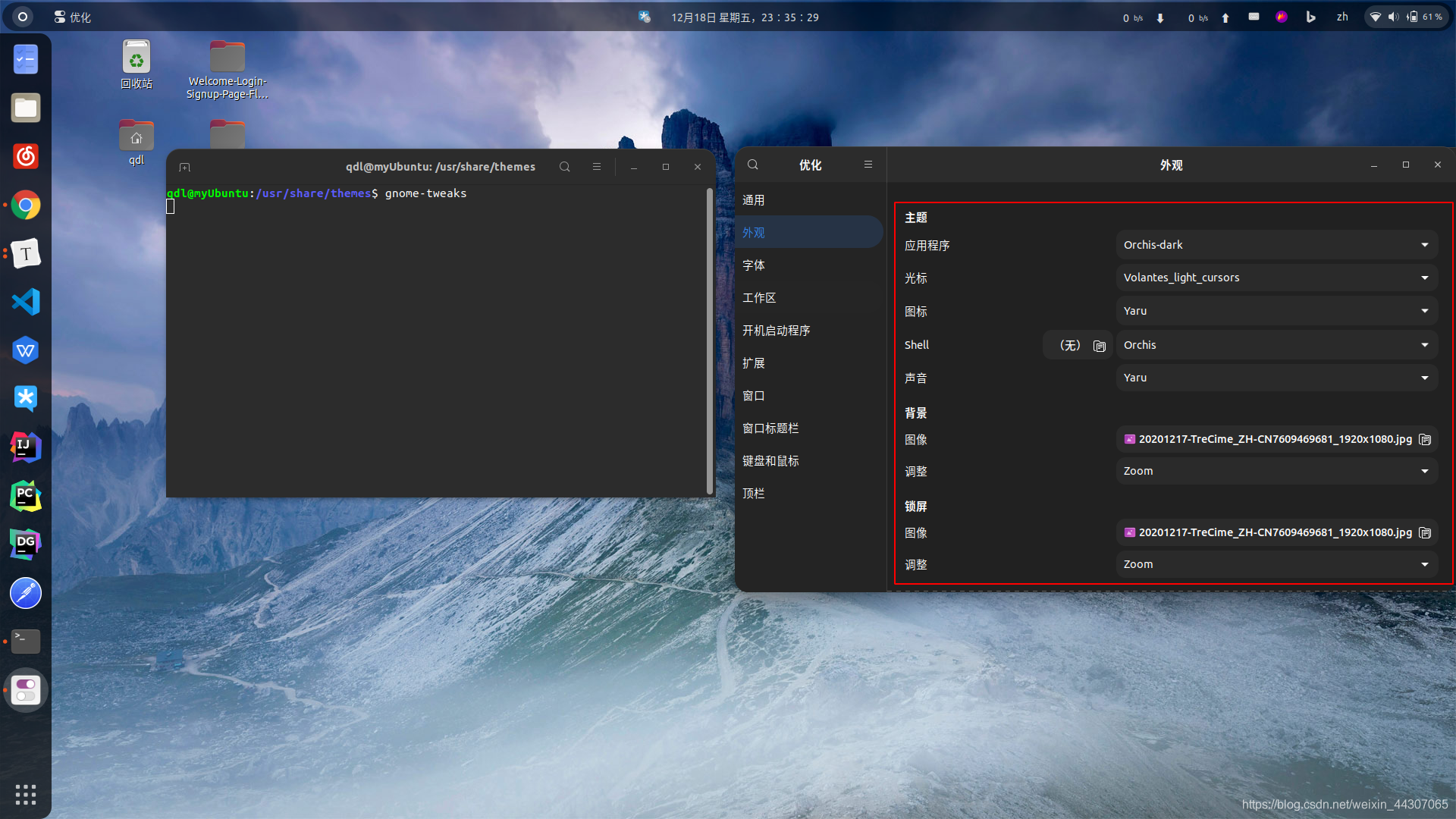Click the new tab icon in terminal
This screenshot has height=819, width=1456.
[184, 167]
